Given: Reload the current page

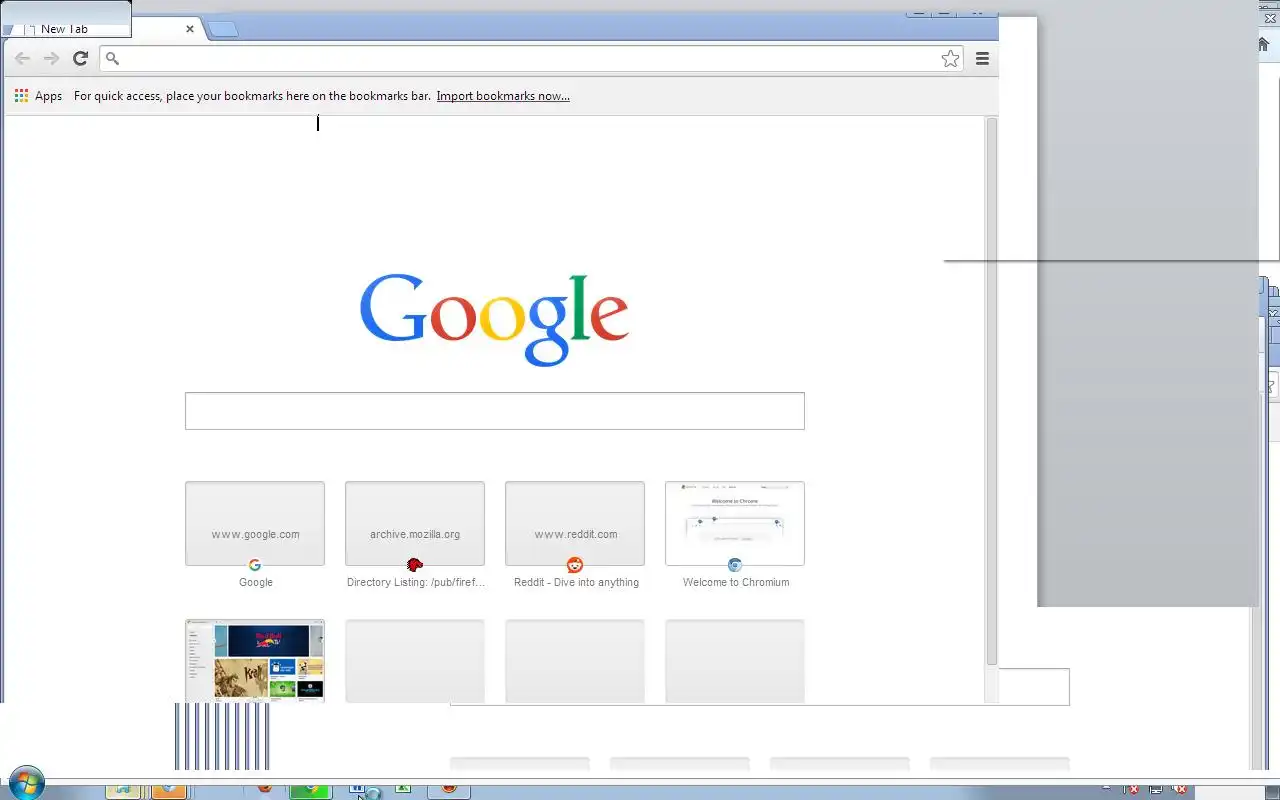Looking at the screenshot, I should pos(81,59).
